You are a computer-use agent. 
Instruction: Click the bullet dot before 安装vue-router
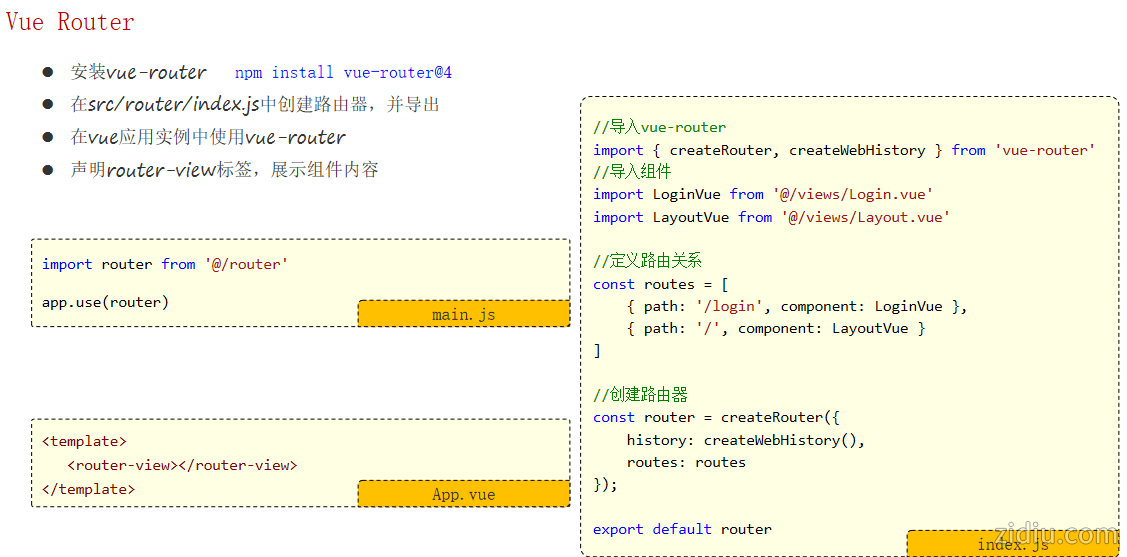[47, 72]
